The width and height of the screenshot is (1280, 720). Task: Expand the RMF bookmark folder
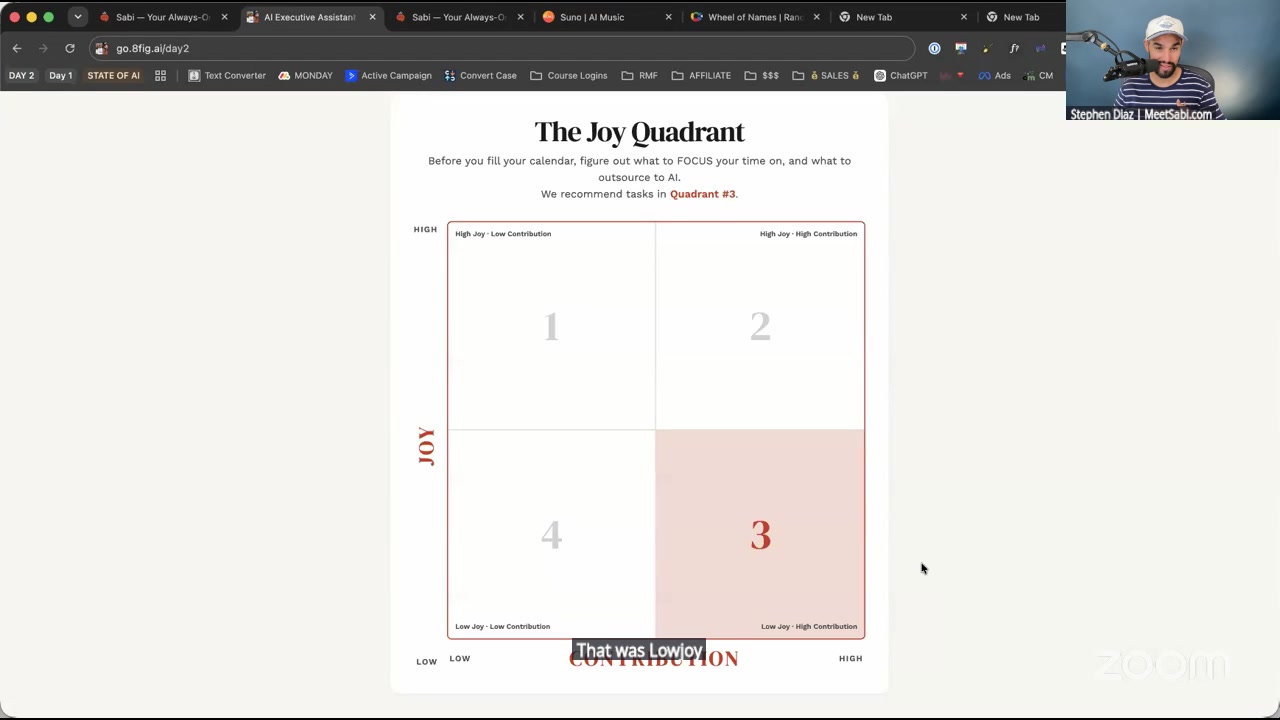click(x=639, y=75)
